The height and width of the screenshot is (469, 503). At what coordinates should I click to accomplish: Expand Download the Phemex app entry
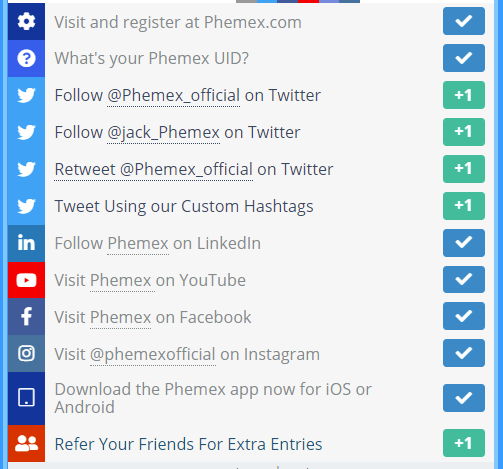250,398
